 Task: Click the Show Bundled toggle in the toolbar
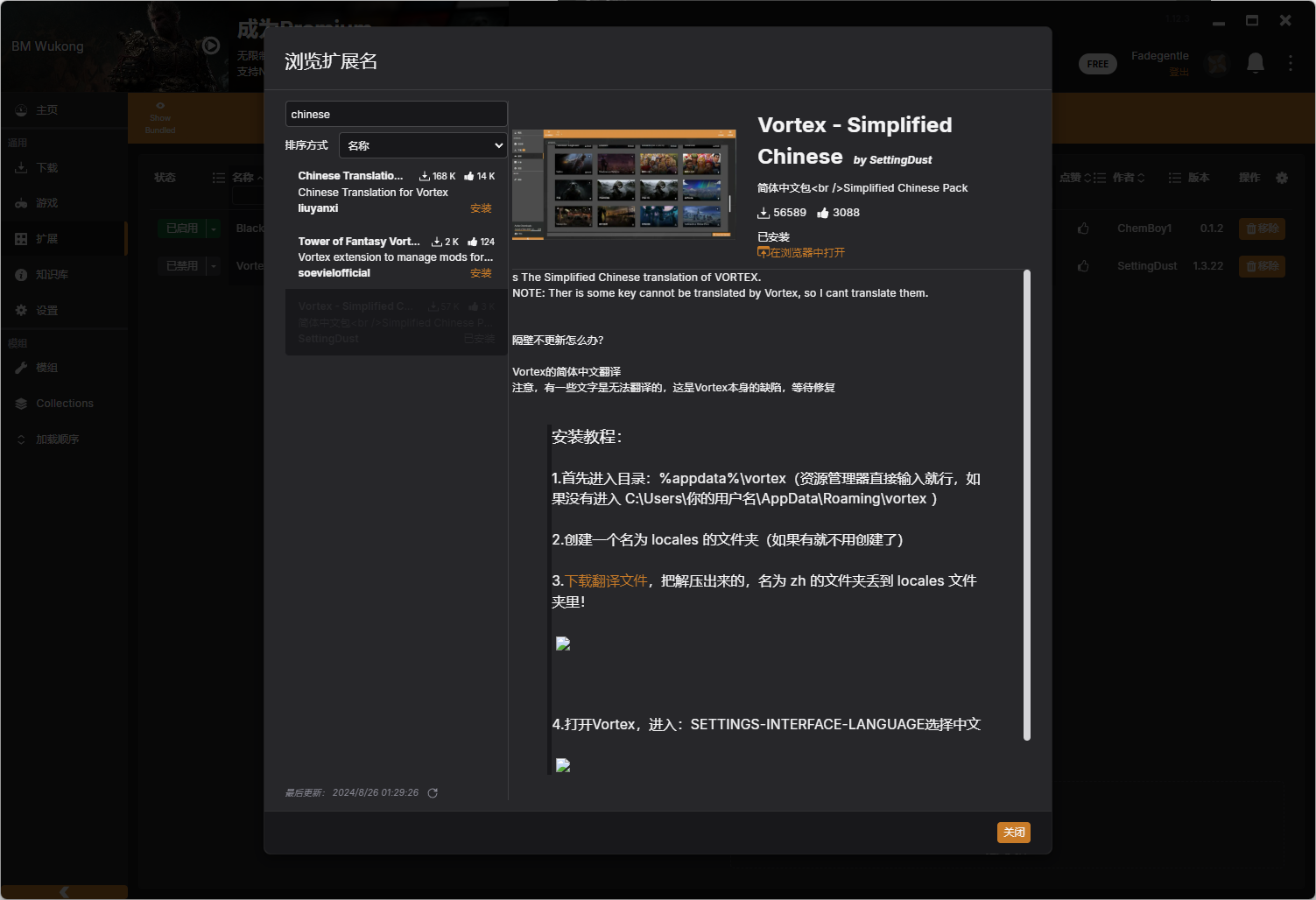pyautogui.click(x=160, y=118)
